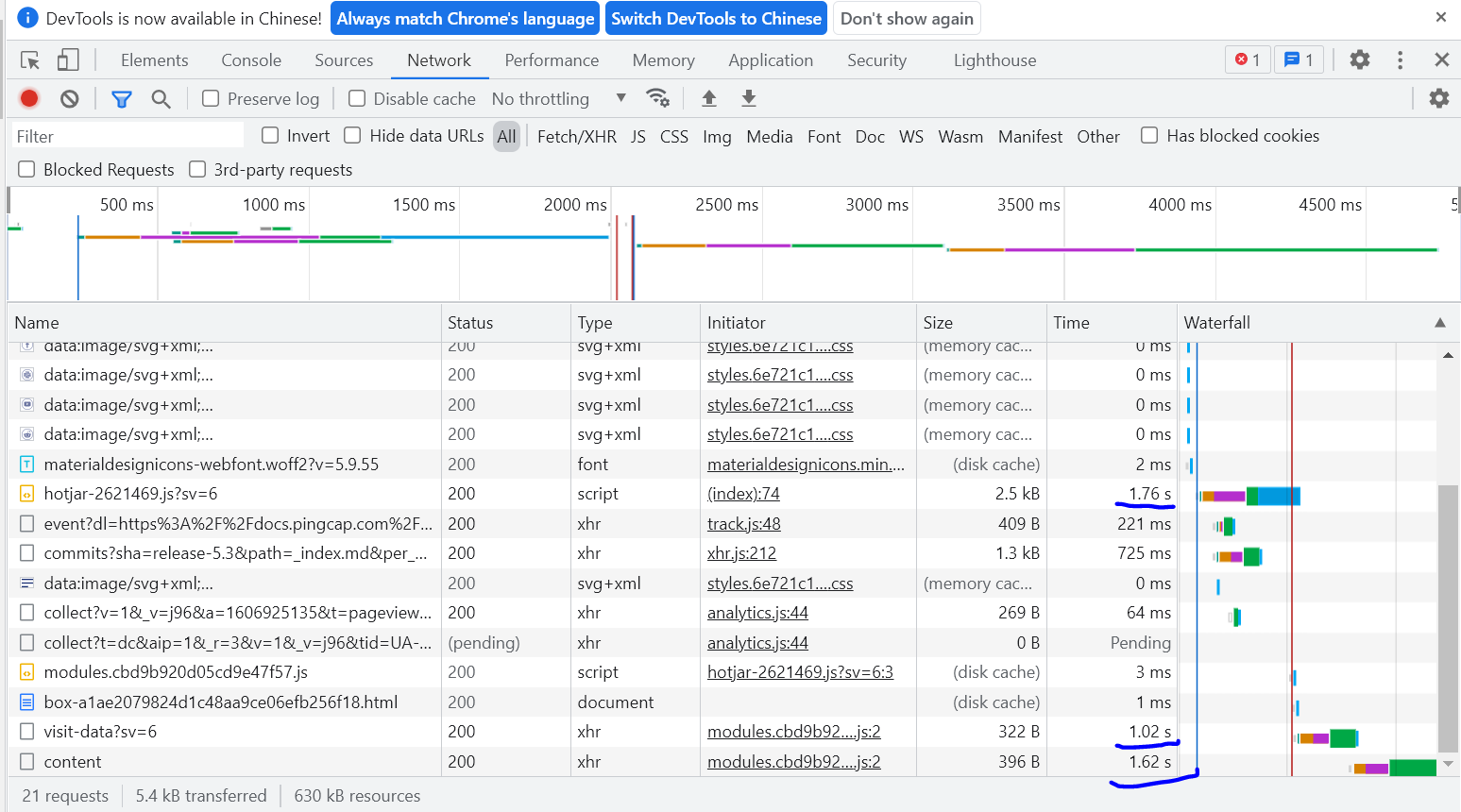Open network conditions Wi-Fi icon

coord(657,98)
